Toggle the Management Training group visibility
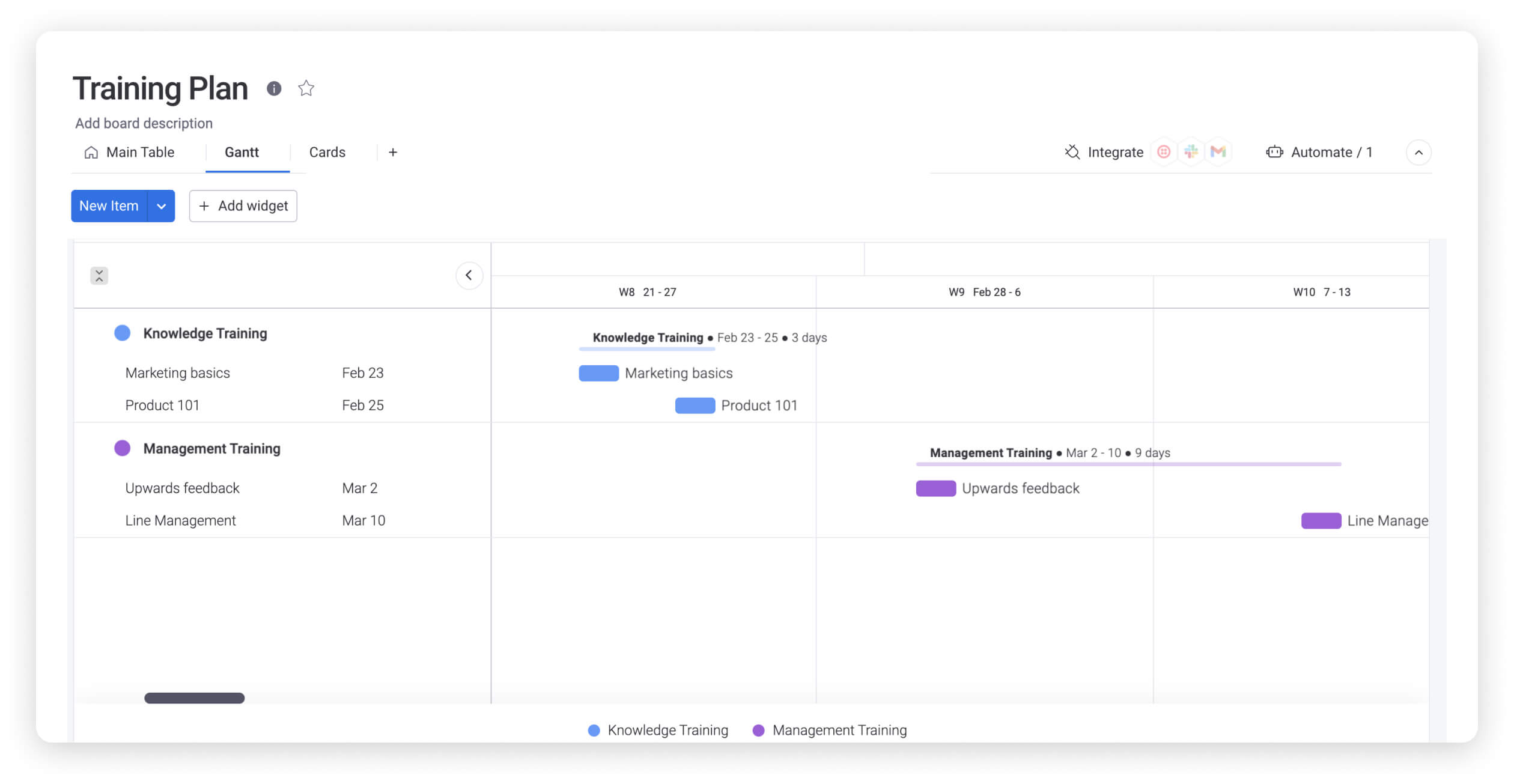Image resolution: width=1514 pixels, height=784 pixels. tap(122, 448)
